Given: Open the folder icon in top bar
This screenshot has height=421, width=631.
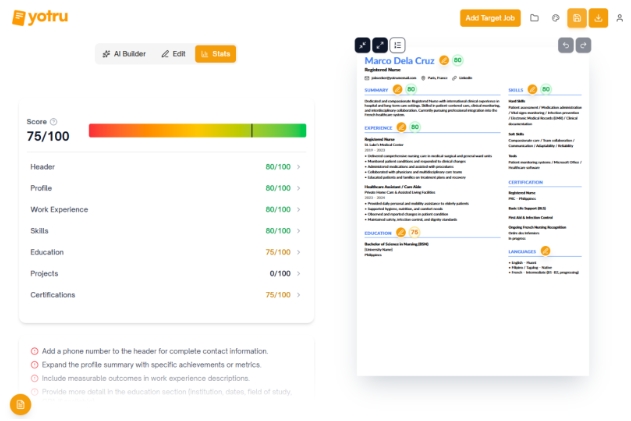Looking at the screenshot, I should 535,18.
